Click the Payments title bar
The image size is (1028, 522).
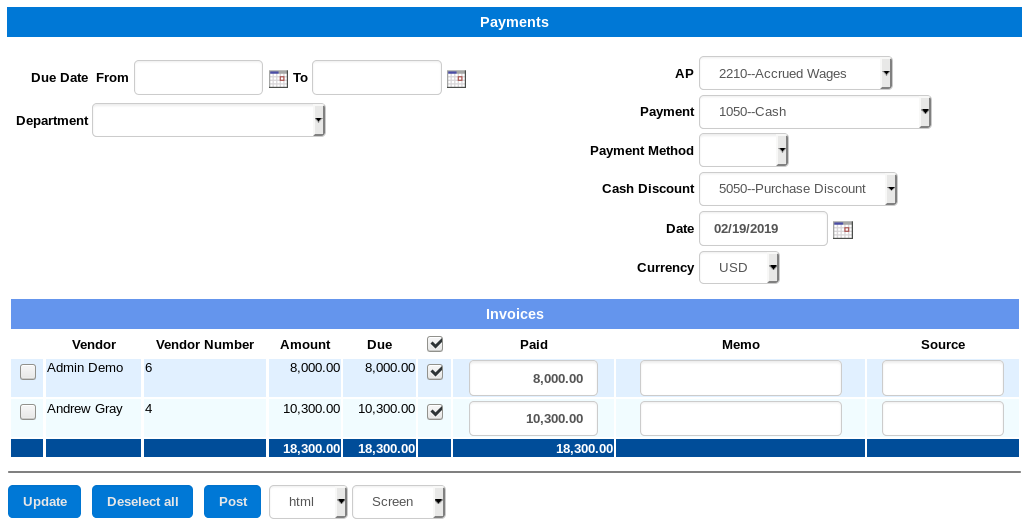[514, 22]
